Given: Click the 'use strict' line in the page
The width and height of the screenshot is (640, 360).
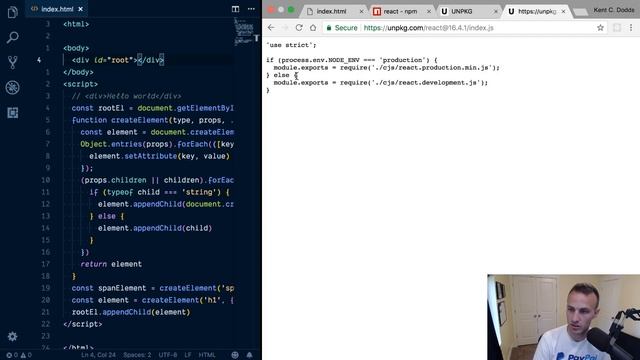Looking at the screenshot, I should point(291,45).
